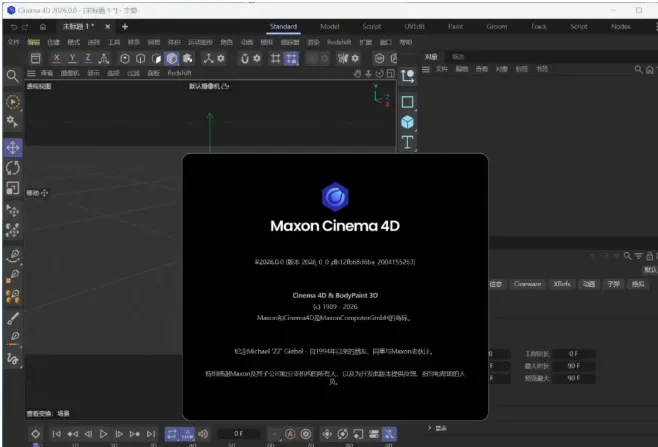Open viewport hamburger menu
658x447 pixels.
pyautogui.click(x=31, y=73)
